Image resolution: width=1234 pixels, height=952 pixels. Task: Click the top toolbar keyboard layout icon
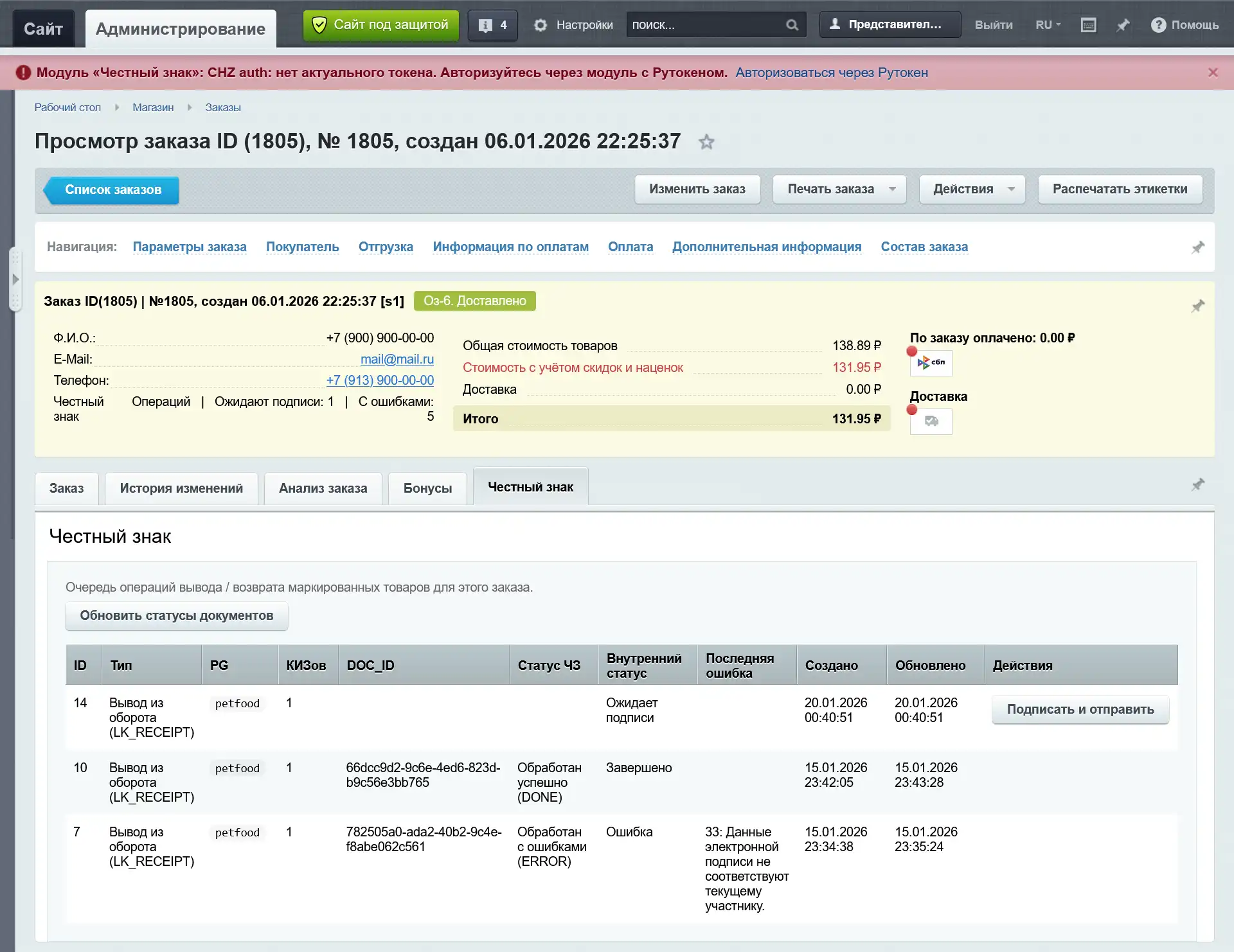point(1088,25)
